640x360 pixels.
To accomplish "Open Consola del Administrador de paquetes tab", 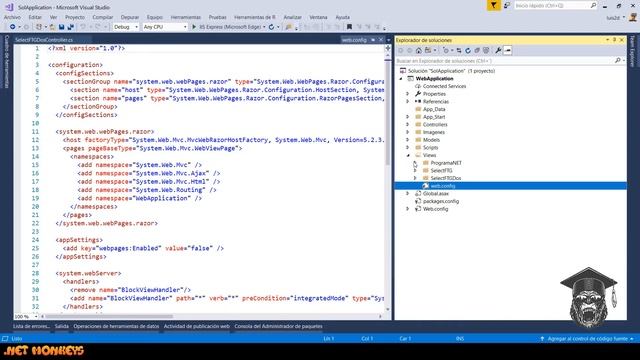I will 278,326.
